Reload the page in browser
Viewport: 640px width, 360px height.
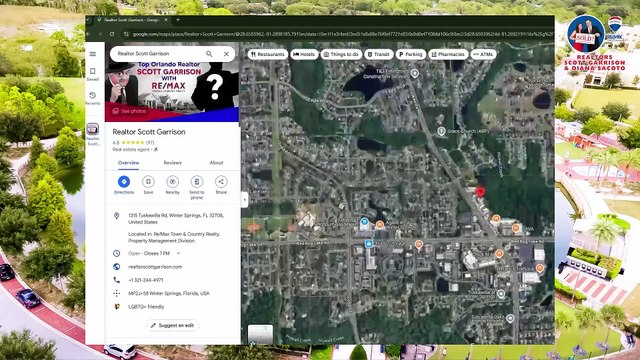point(112,34)
